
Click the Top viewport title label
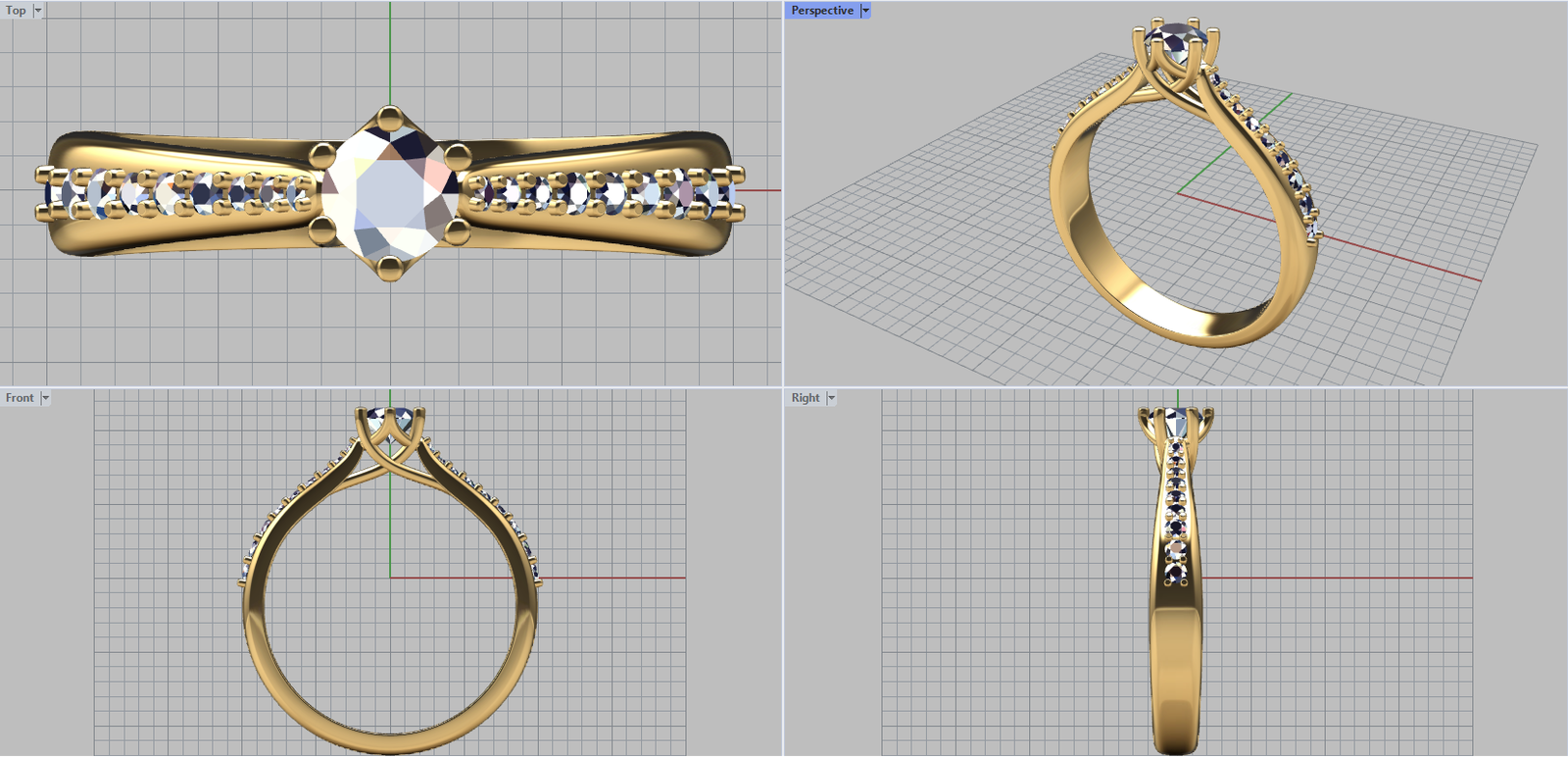pos(16,11)
